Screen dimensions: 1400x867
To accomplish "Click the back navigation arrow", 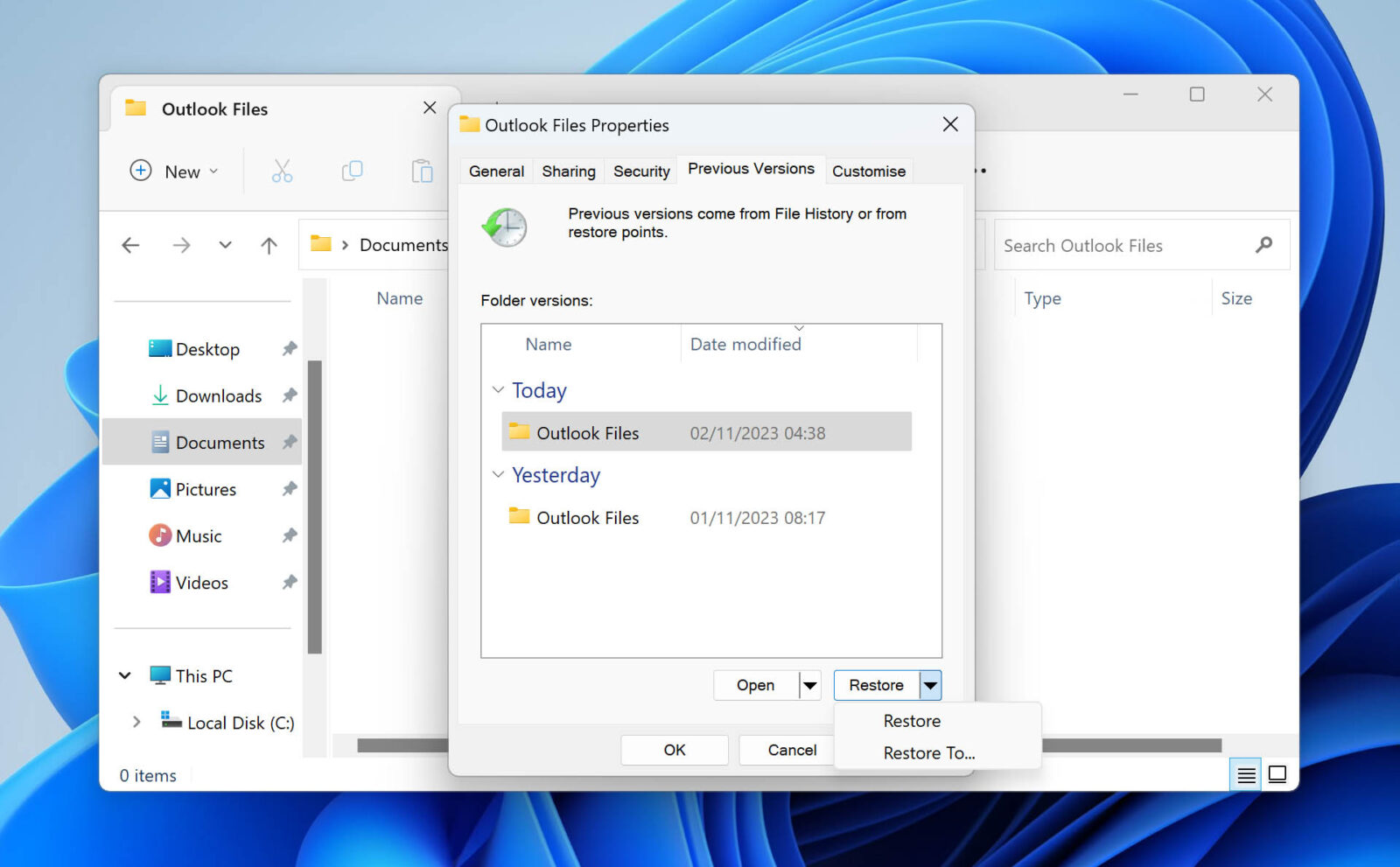I will (129, 245).
